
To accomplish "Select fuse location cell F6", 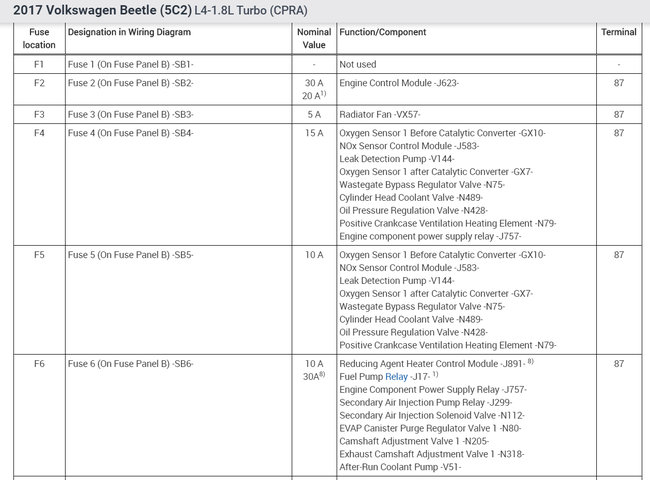I will click(39, 364).
